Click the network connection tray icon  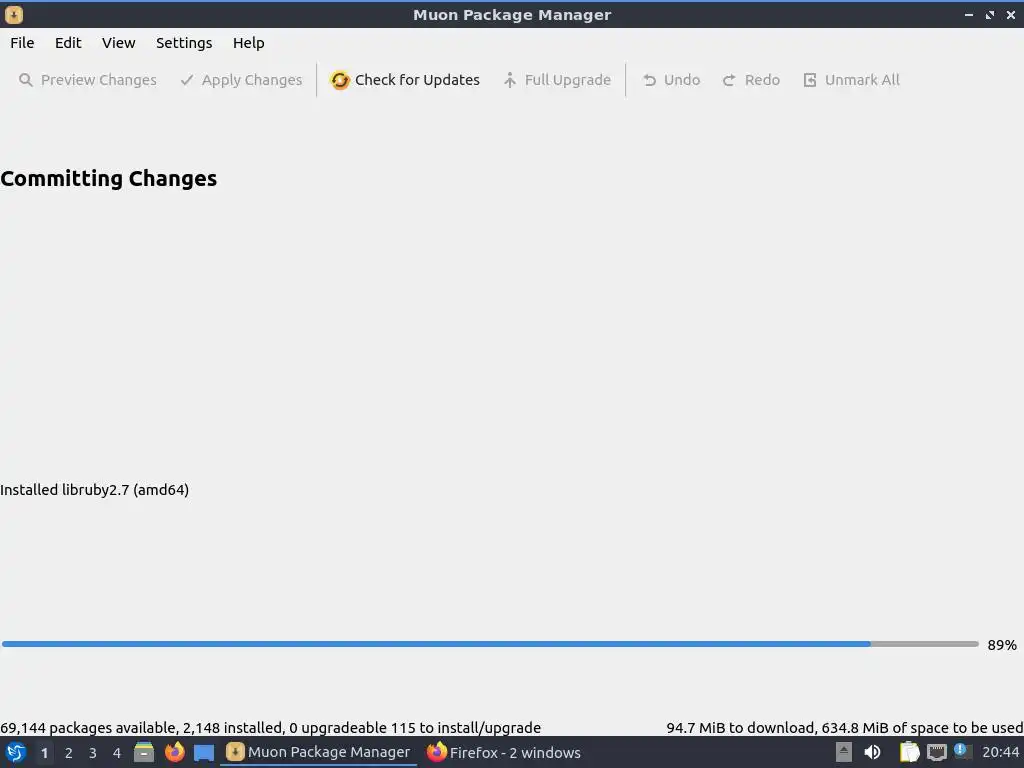937,752
